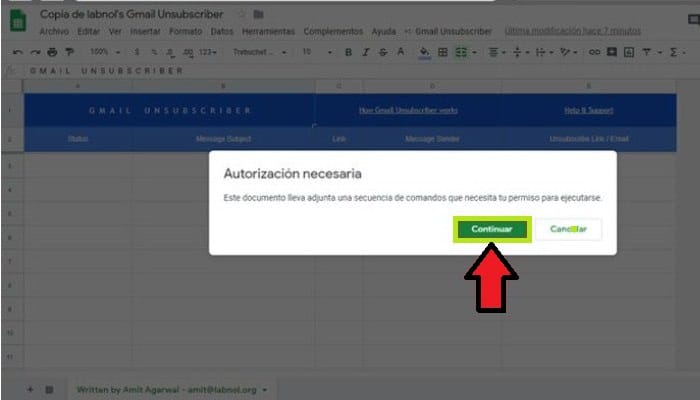Open the Herramientas menu
This screenshot has height=400, width=700.
pyautogui.click(x=268, y=31)
